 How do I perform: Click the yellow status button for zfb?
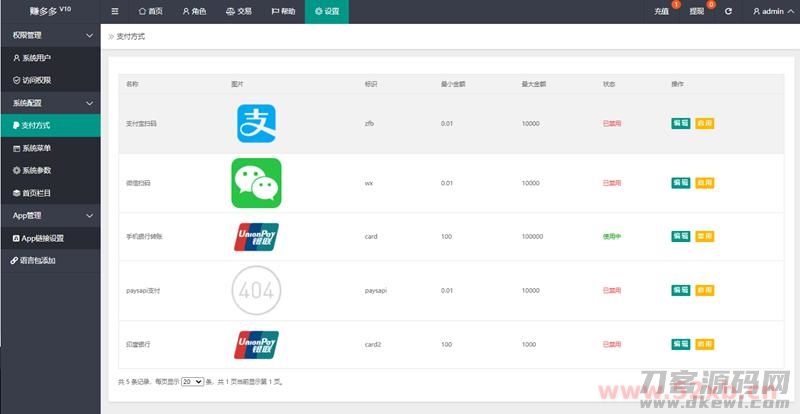tap(705, 123)
